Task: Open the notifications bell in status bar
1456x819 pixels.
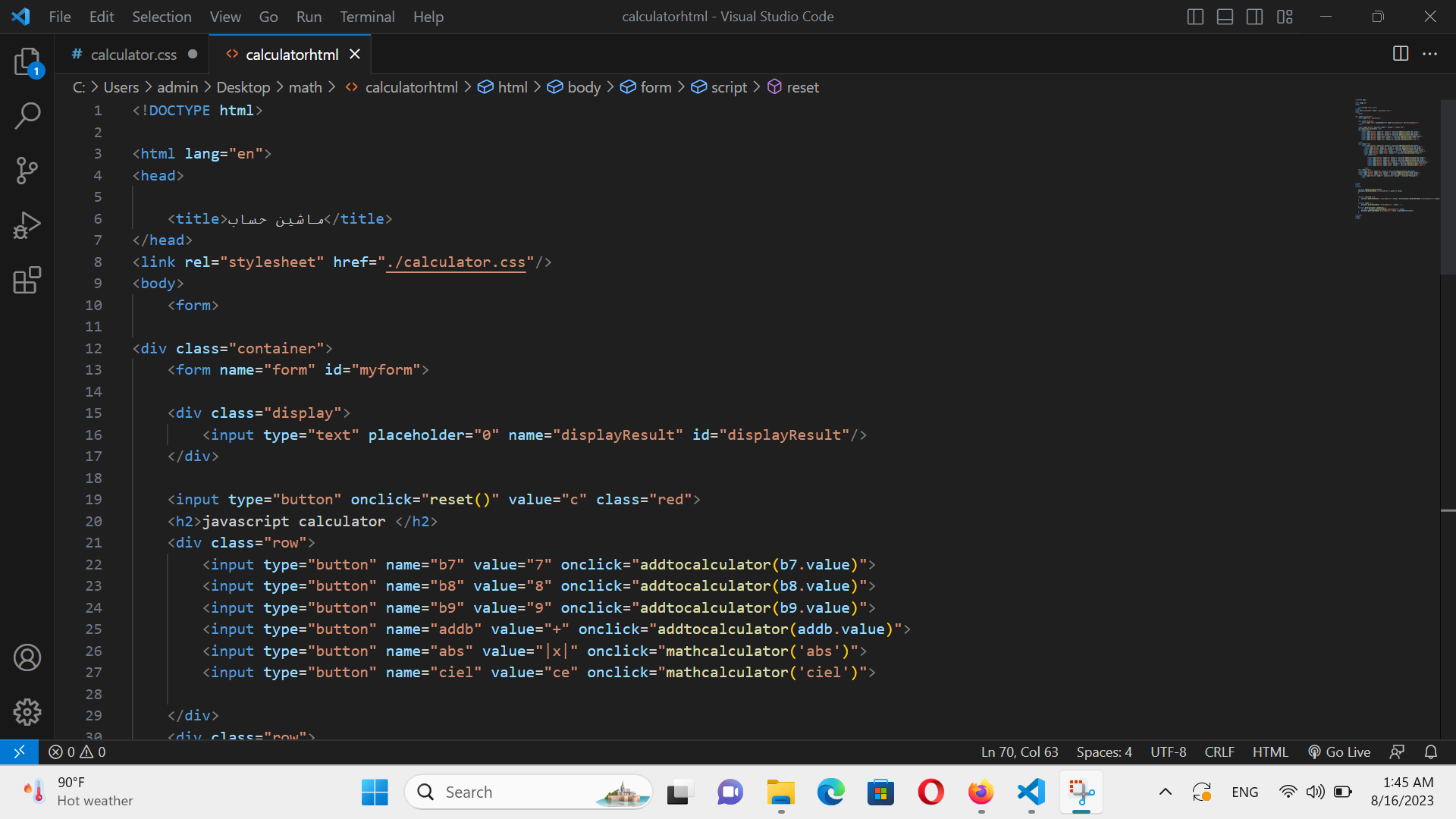Action: pos(1431,752)
